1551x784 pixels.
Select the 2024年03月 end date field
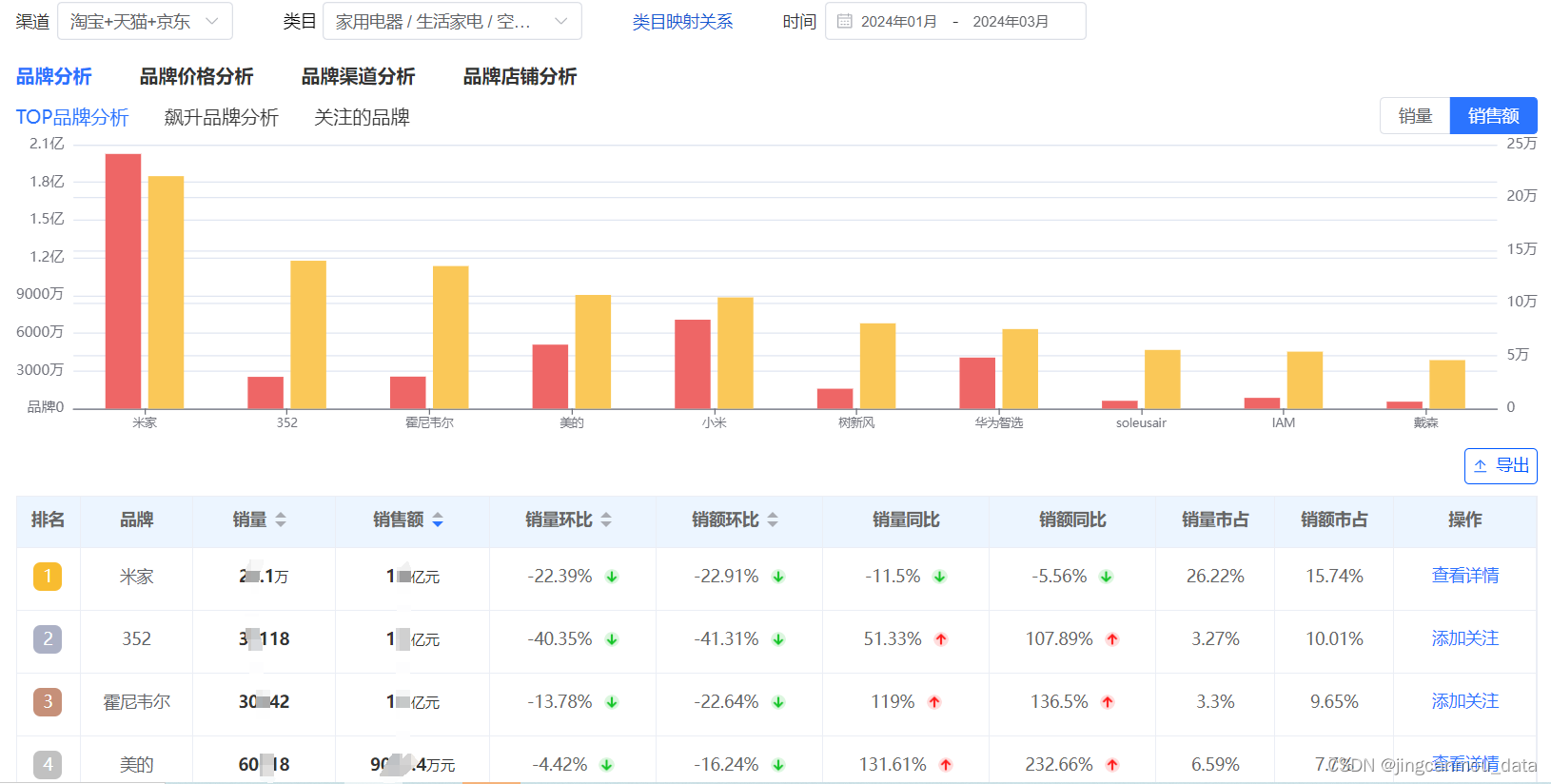coord(1011,21)
